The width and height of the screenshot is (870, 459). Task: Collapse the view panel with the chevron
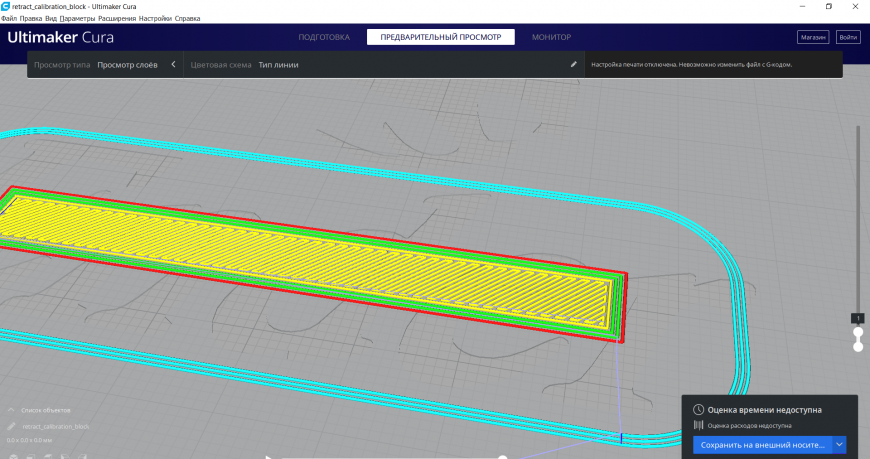click(x=173, y=64)
